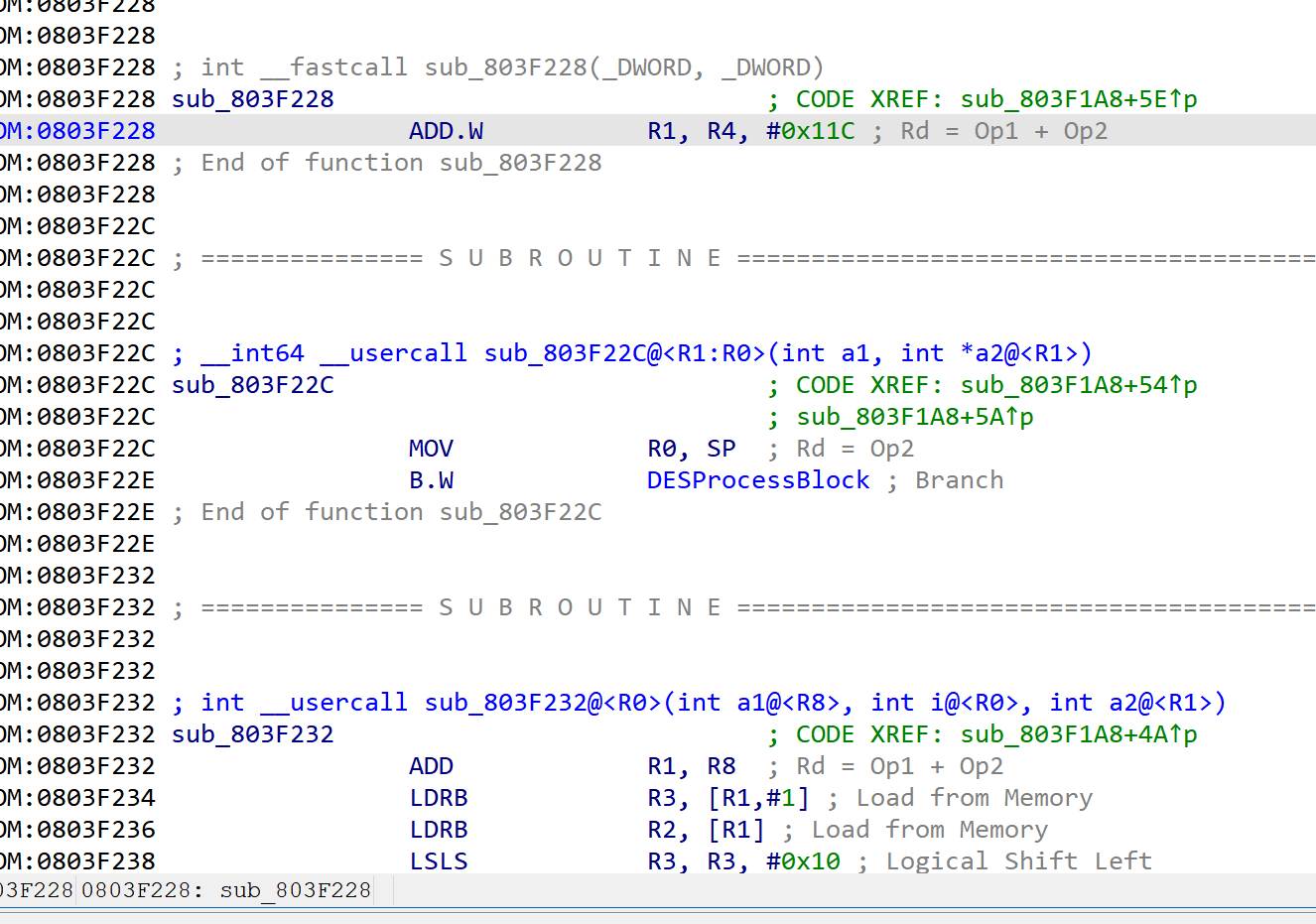1316x924 pixels.
Task: Click the MOV instruction mnemonic
Action: pyautogui.click(x=431, y=449)
